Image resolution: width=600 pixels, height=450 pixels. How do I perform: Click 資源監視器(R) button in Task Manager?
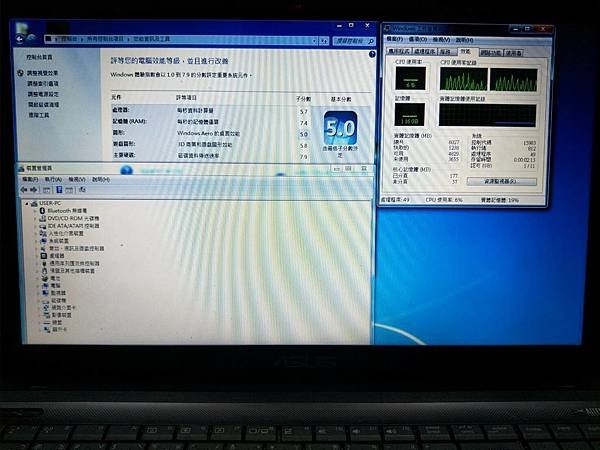click(x=501, y=181)
